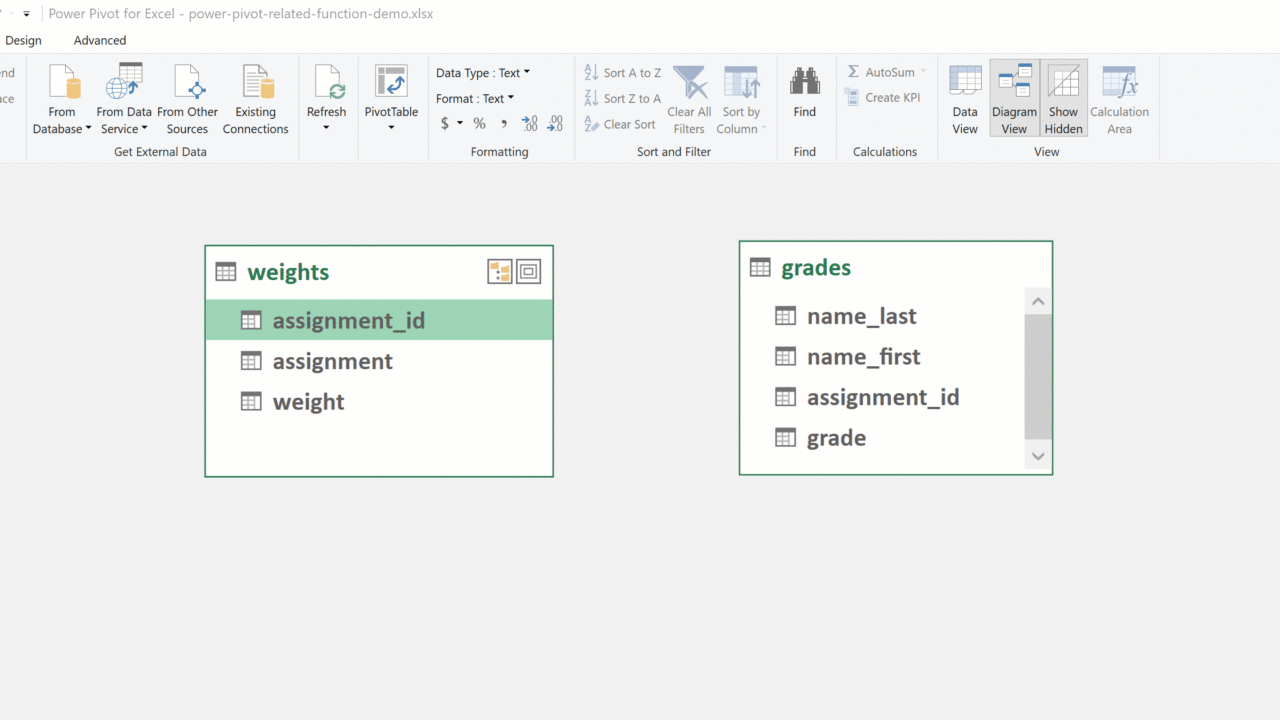Expand the Data Type: Text dropdown
This screenshot has width=1280, height=720.
coord(527,73)
